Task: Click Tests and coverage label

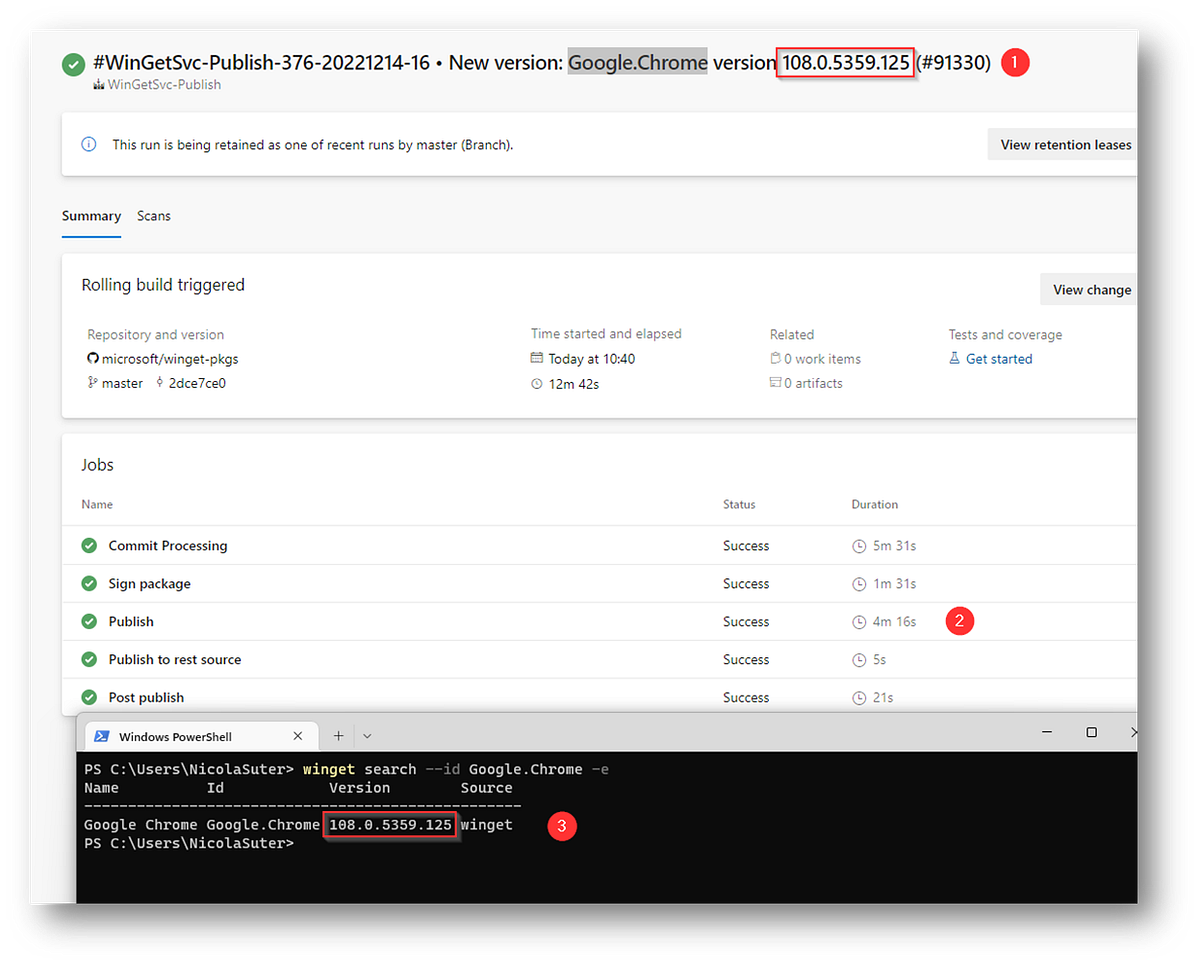Action: click(x=1005, y=335)
